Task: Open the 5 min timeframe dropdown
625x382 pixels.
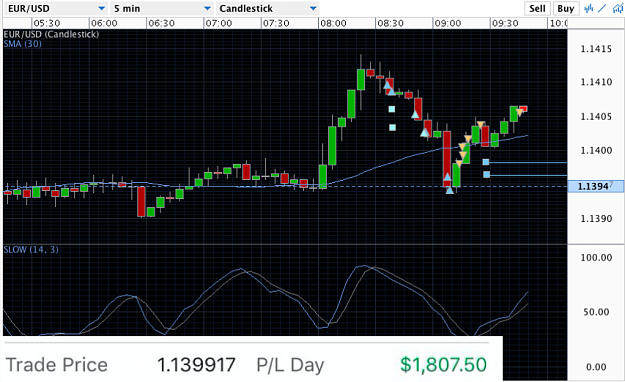Action: pos(162,8)
